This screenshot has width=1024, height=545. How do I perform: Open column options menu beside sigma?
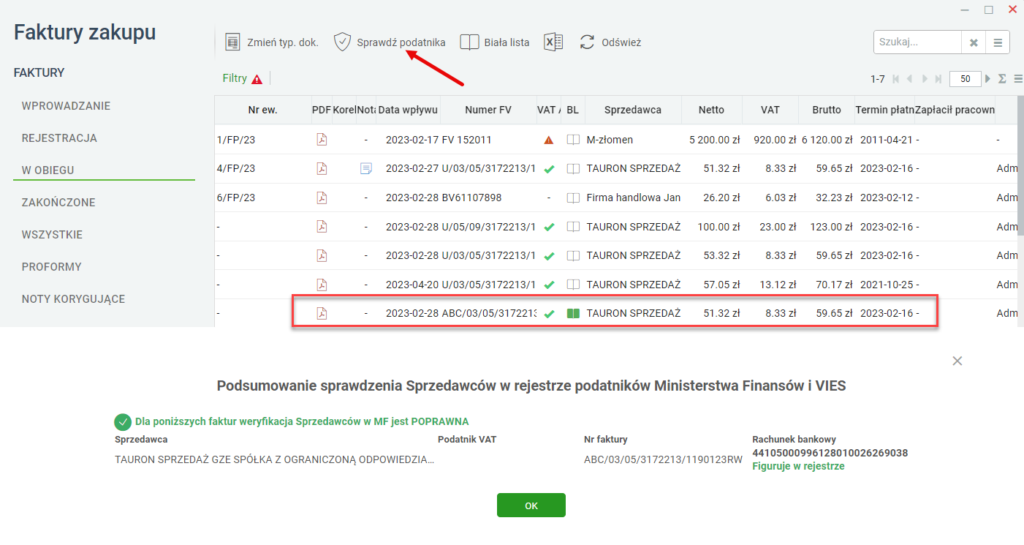(x=1018, y=79)
